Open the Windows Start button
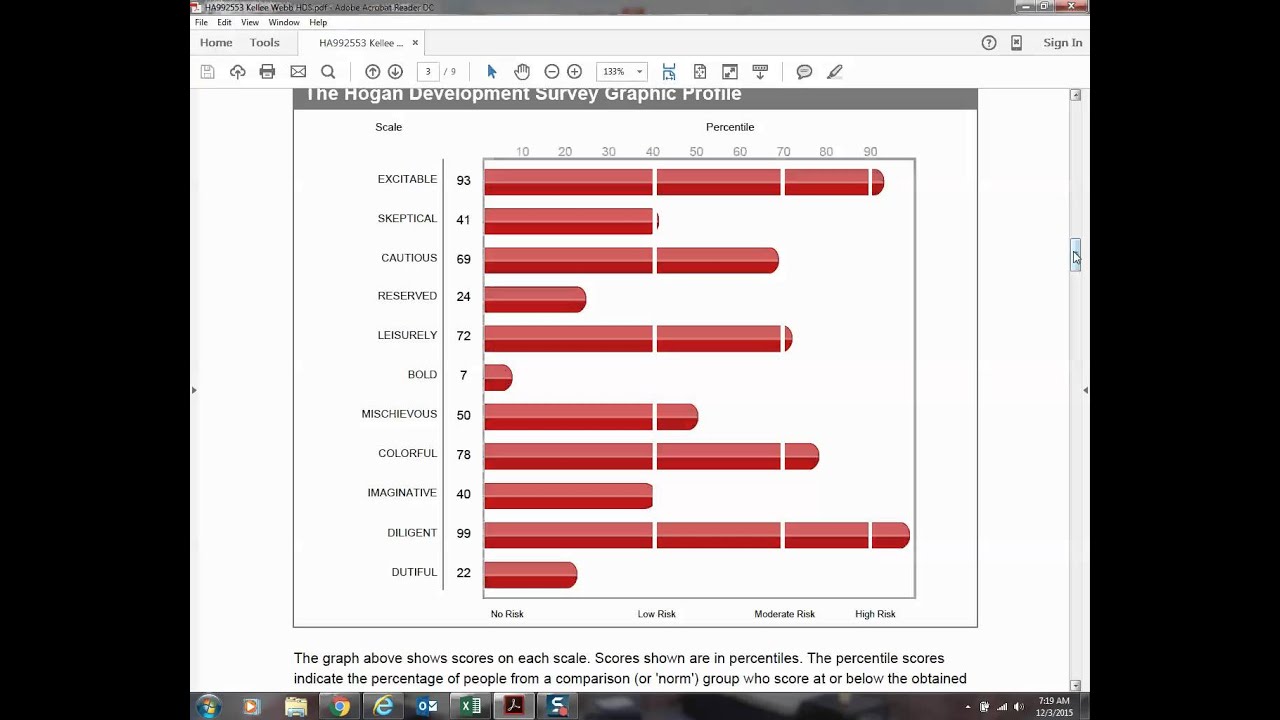The image size is (1280, 720). [208, 706]
